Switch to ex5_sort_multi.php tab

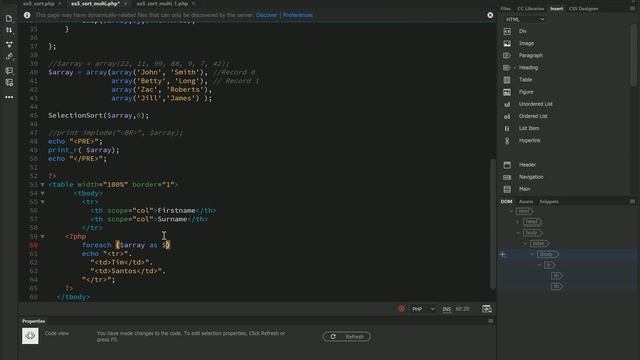(x=95, y=4)
